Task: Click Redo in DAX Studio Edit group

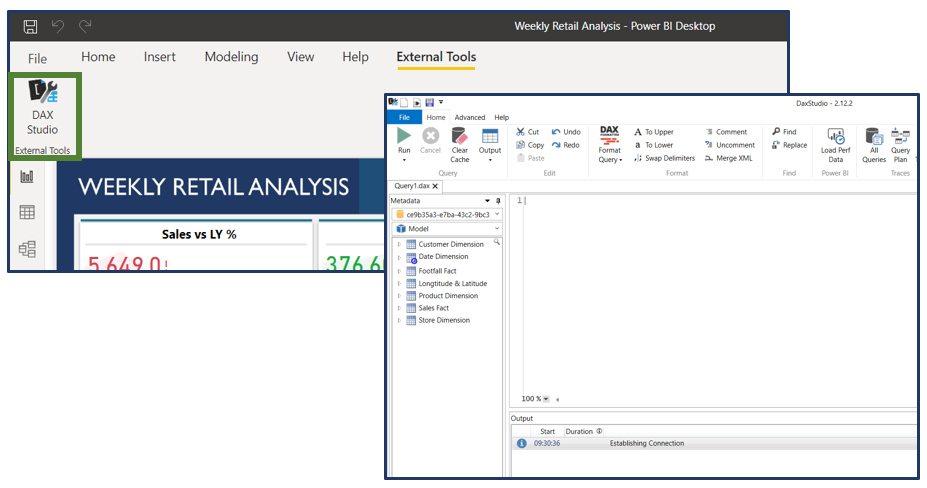Action: click(565, 145)
